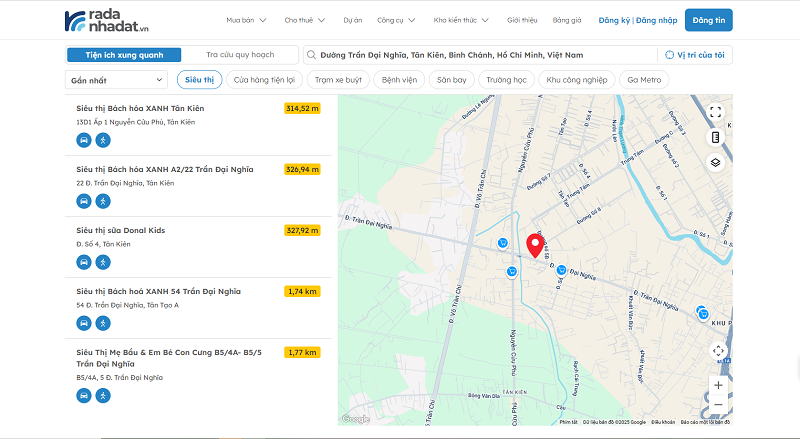Select the Trạm xe buýt filter
This screenshot has width=800, height=439.
click(338, 80)
